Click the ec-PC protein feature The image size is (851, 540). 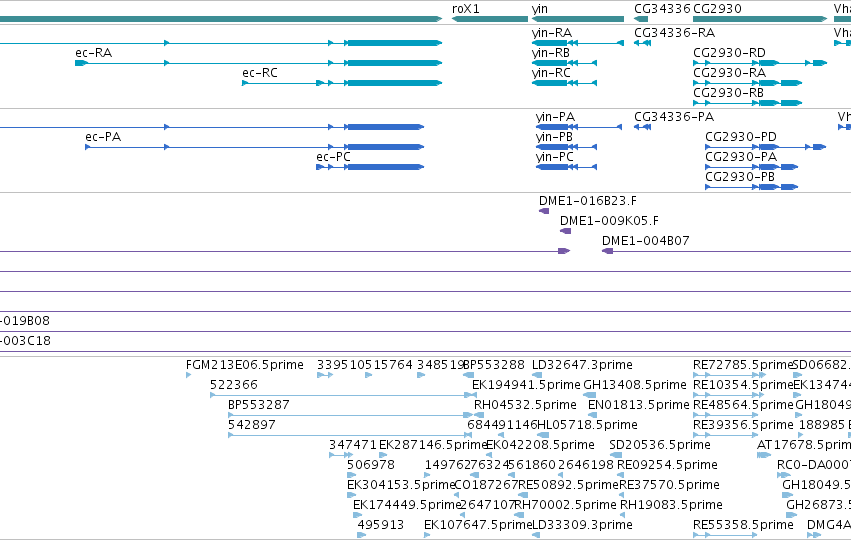tap(370, 167)
